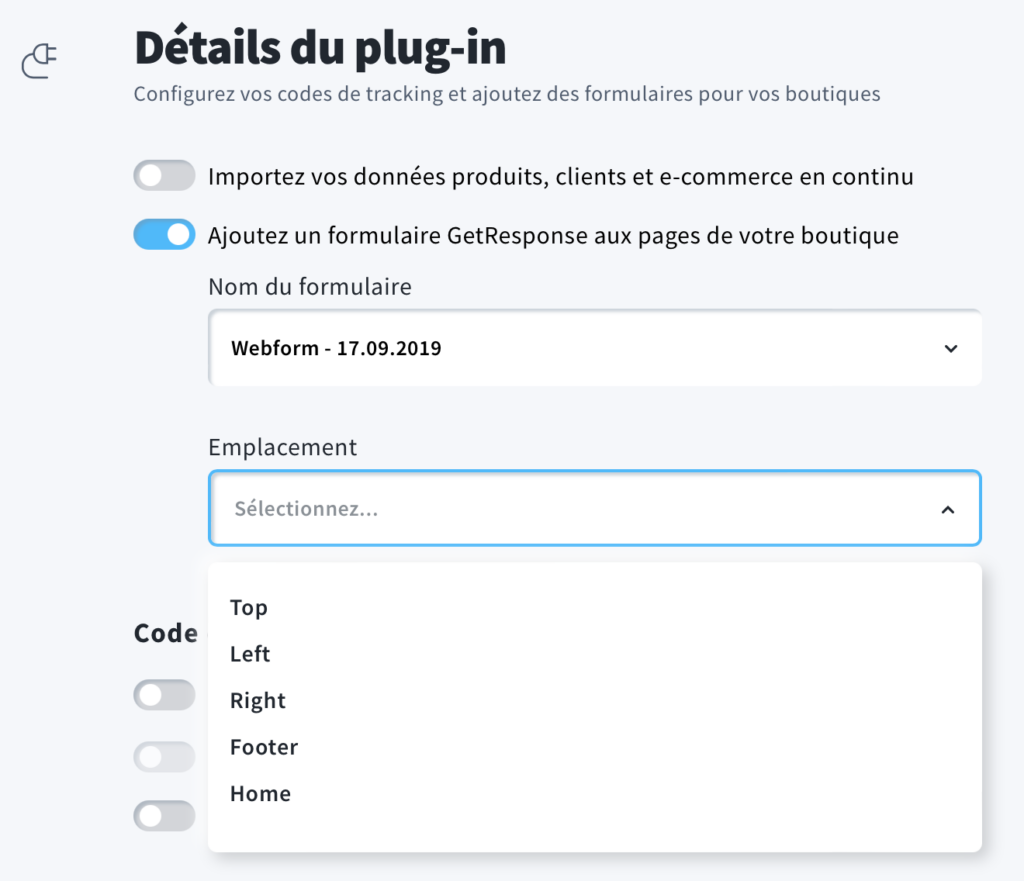Toggle first switch under Code section
This screenshot has width=1024, height=881.
pos(164,695)
